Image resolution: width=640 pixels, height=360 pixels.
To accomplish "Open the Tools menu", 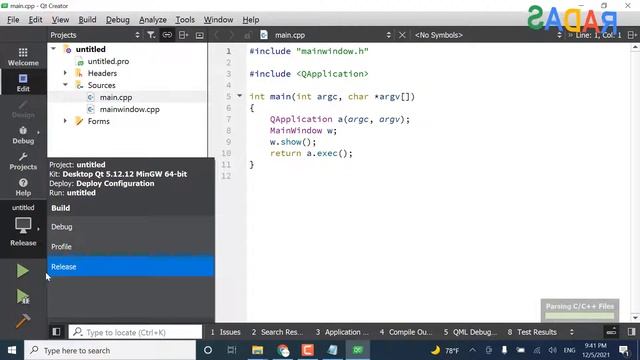I will pos(185,20).
